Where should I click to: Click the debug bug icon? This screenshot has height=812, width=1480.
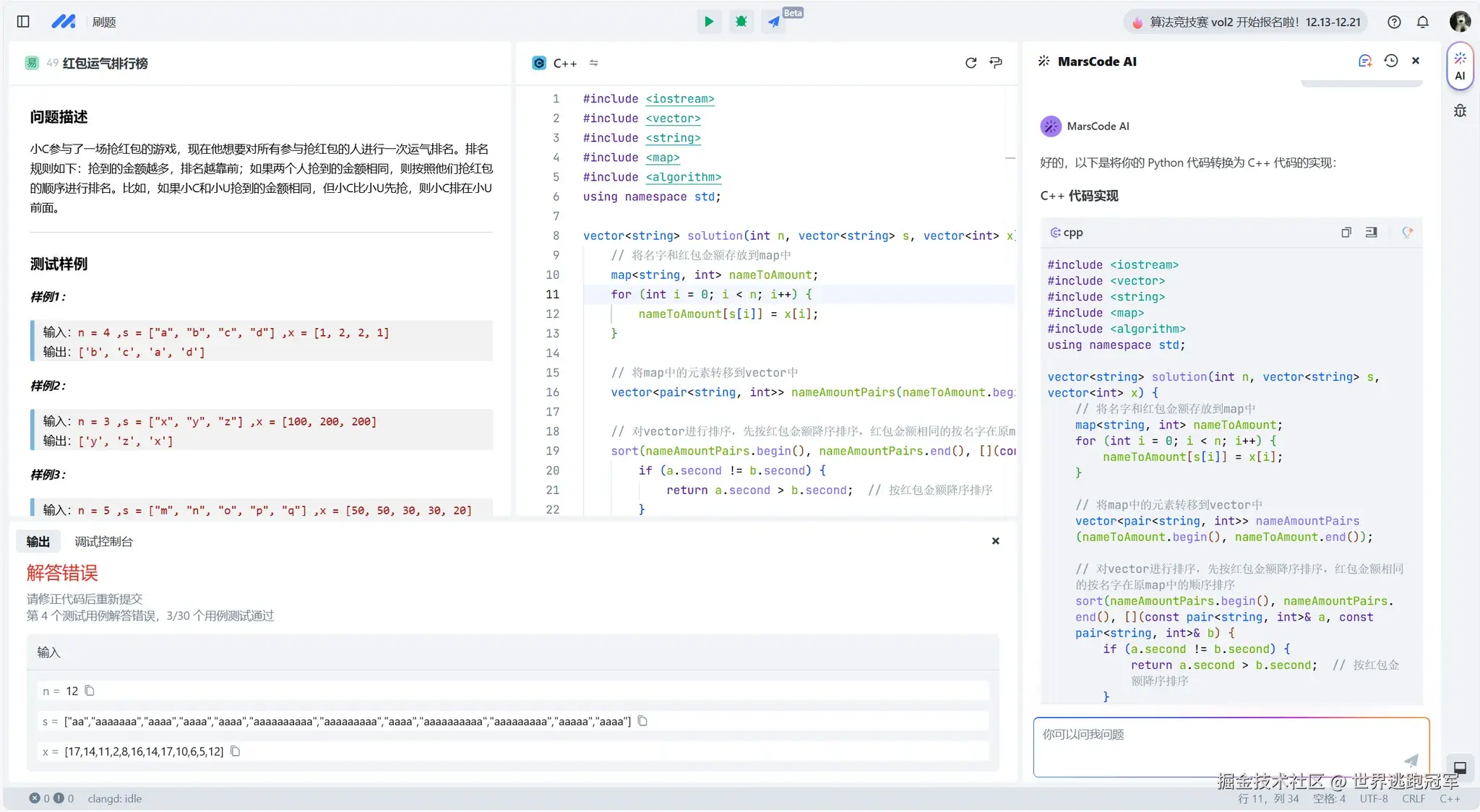tap(741, 22)
